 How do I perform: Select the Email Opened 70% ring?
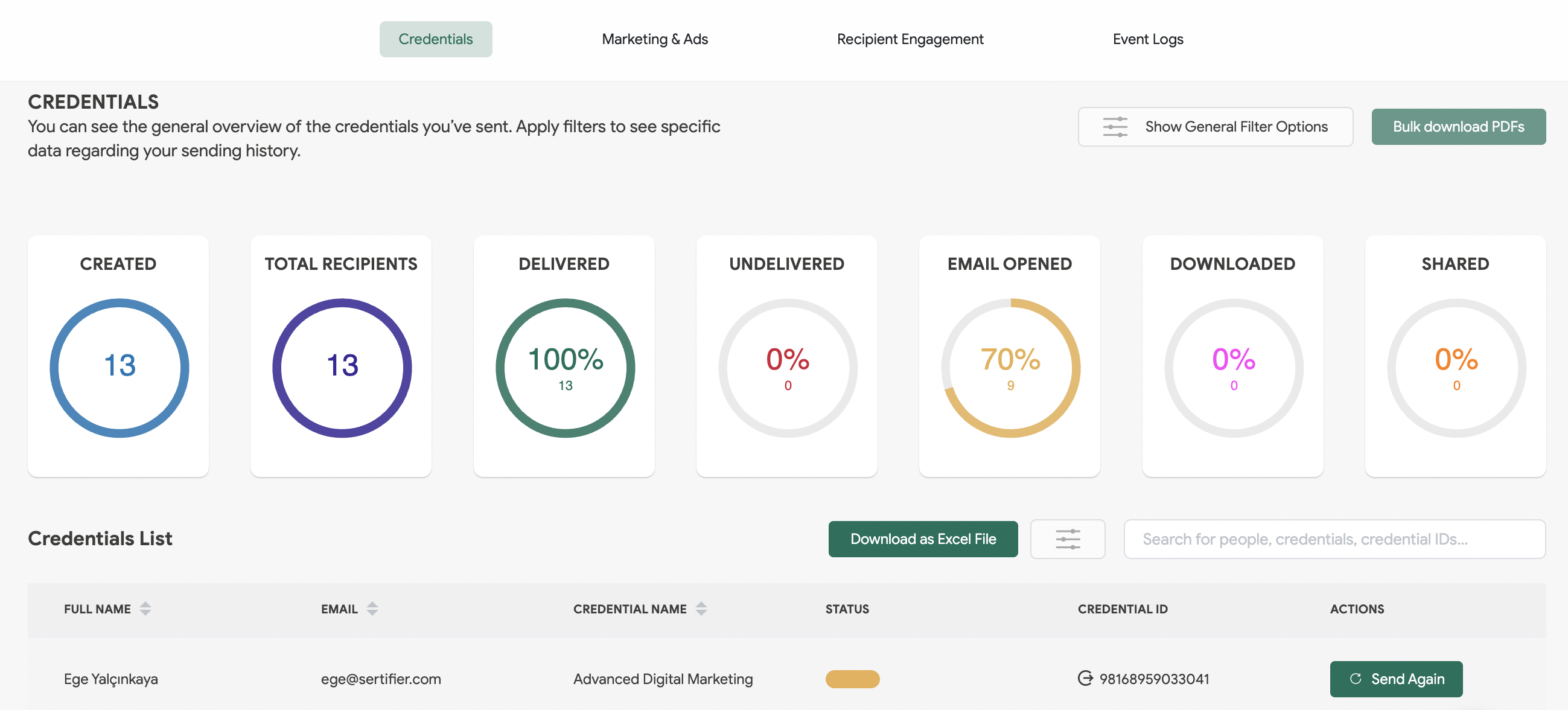1010,367
